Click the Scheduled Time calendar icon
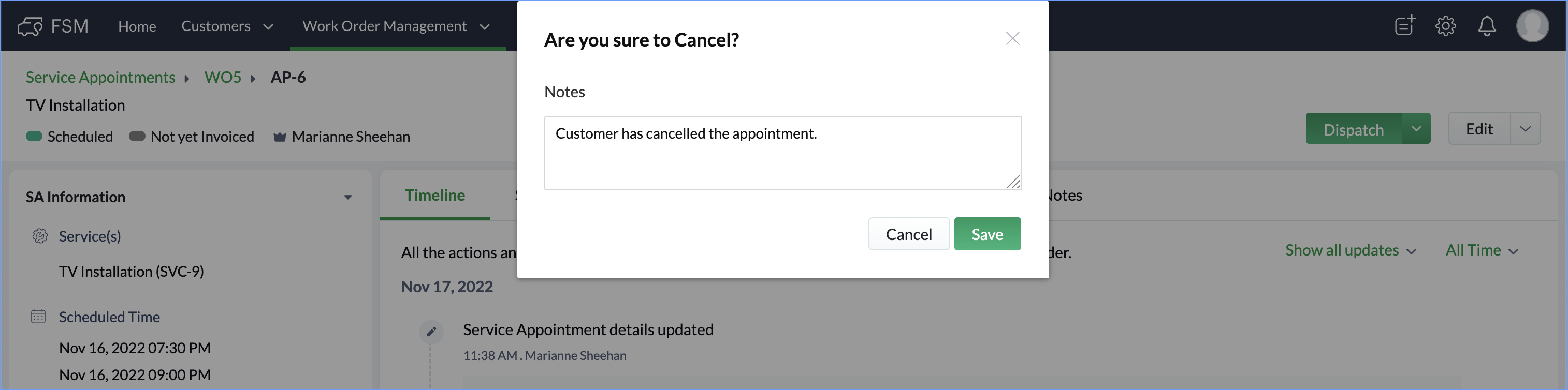The width and height of the screenshot is (1568, 390). point(38,317)
